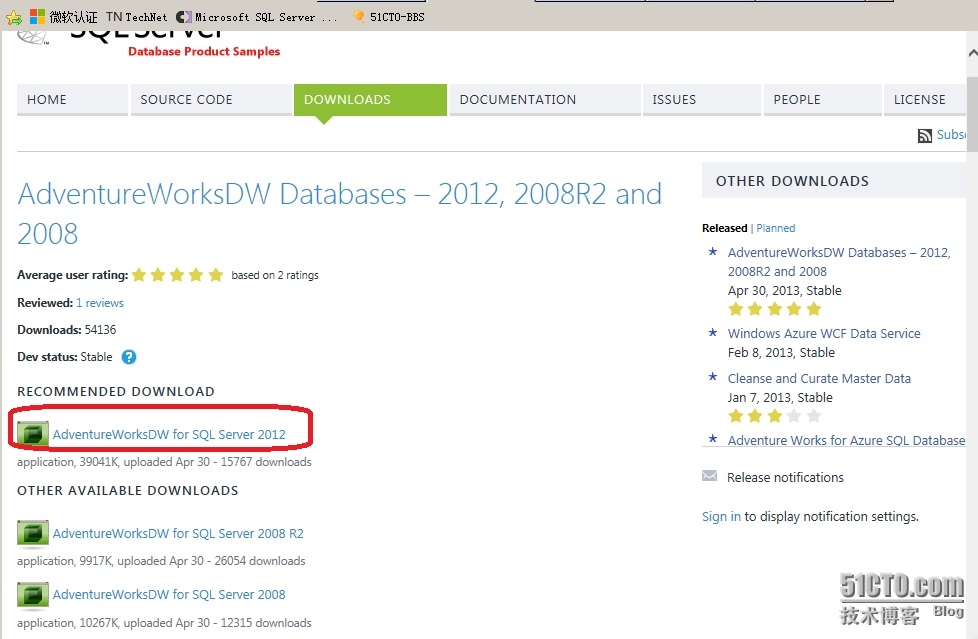Click green icon for SQL Server 2012 download
This screenshot has width=978, height=639.
click(32, 434)
